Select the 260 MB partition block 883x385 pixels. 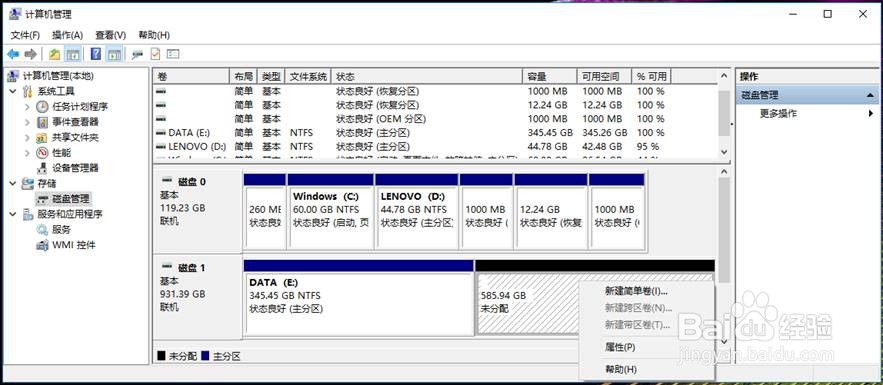point(265,212)
